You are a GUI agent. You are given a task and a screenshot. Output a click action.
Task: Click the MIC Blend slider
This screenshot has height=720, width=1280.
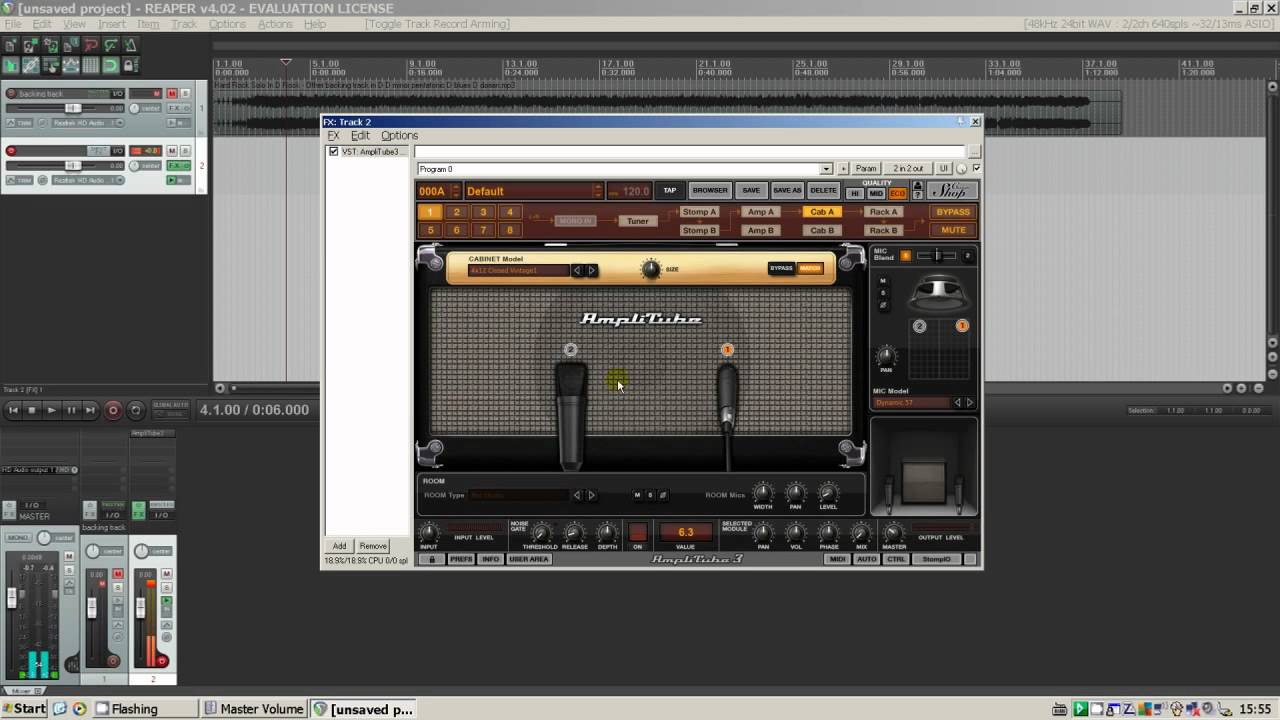coord(938,256)
